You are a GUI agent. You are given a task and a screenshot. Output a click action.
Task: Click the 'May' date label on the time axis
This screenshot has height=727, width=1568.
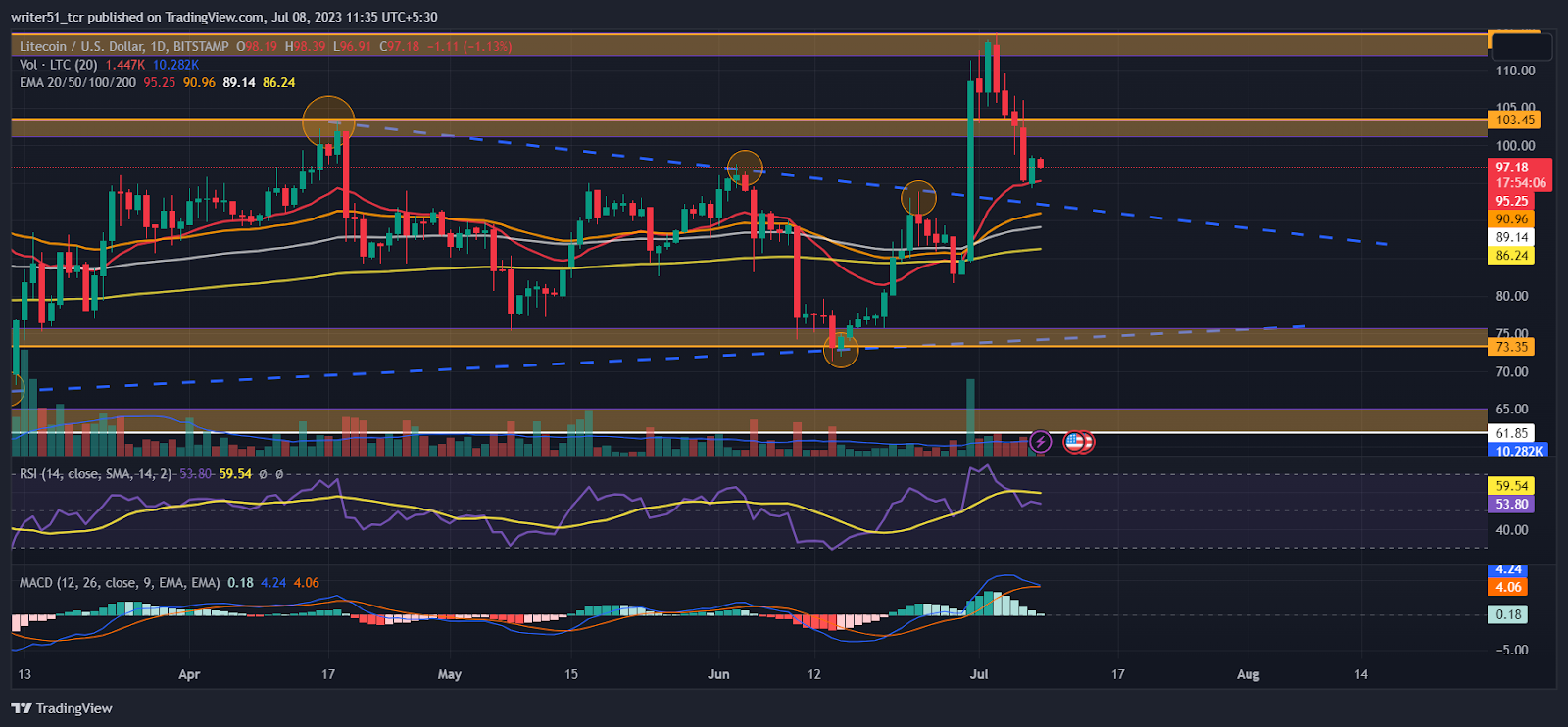tap(449, 674)
